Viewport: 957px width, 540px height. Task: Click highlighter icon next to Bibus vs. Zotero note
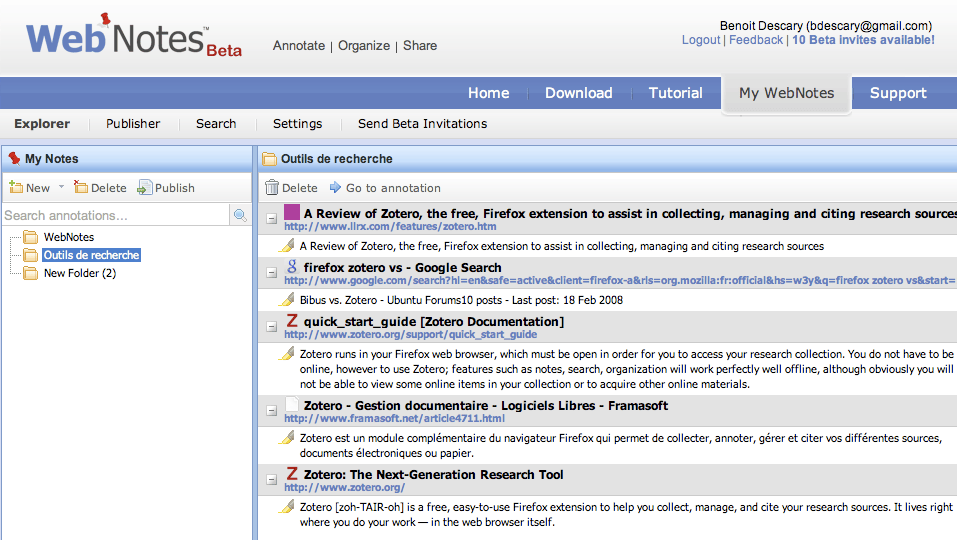point(287,299)
